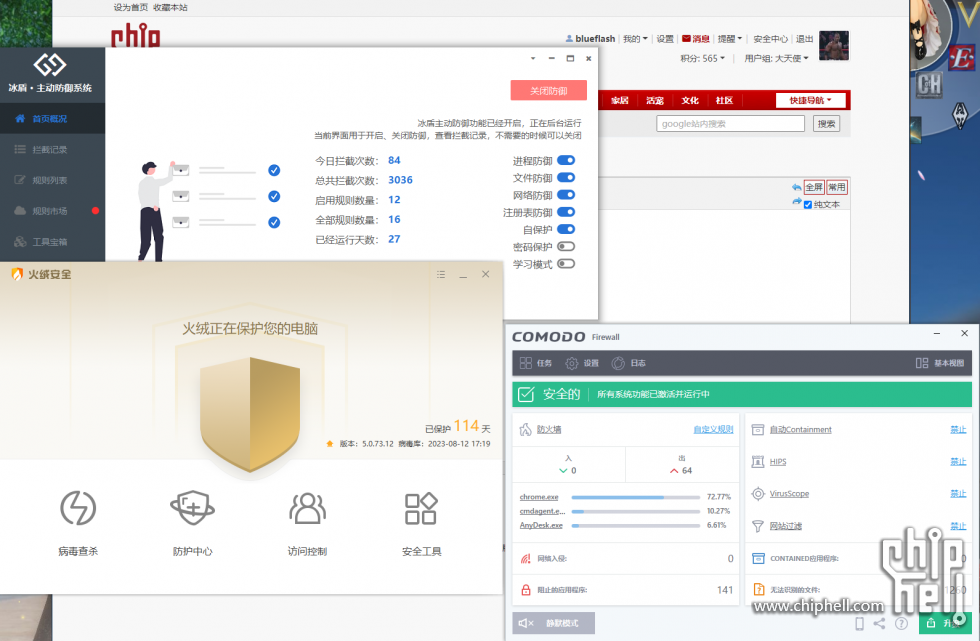Click the blueflash user avatar thumbnail
This screenshot has height=641, width=980.
[x=834, y=45]
